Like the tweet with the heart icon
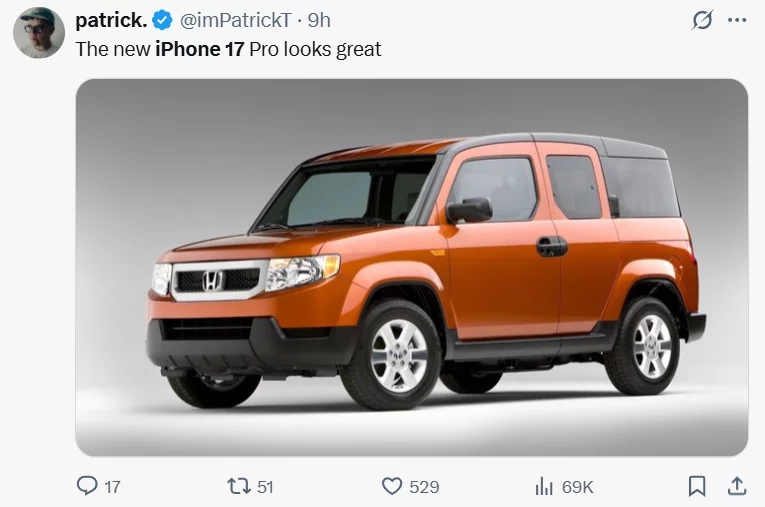 [x=392, y=486]
